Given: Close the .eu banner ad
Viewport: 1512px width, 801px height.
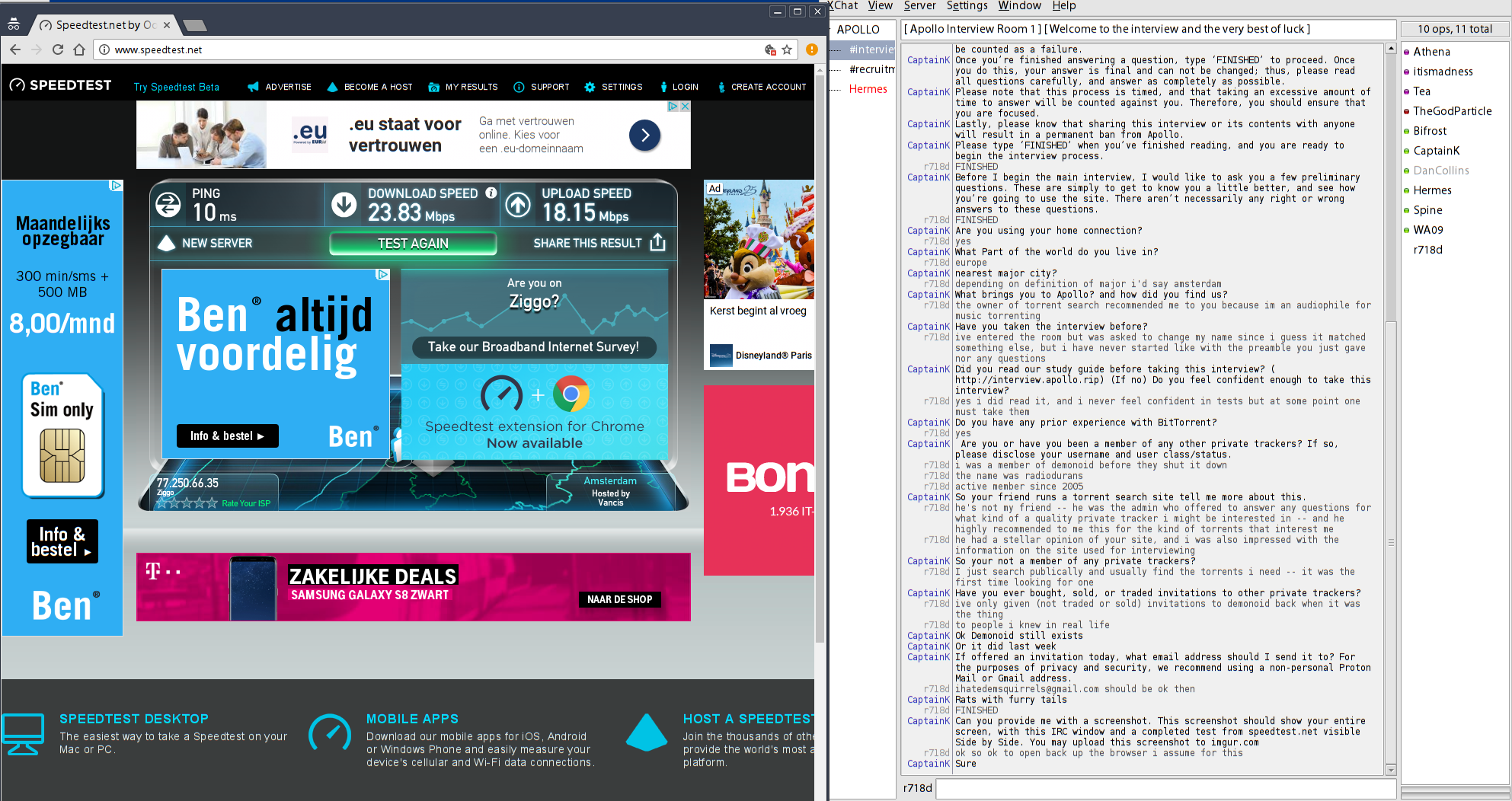Looking at the screenshot, I should tap(685, 107).
